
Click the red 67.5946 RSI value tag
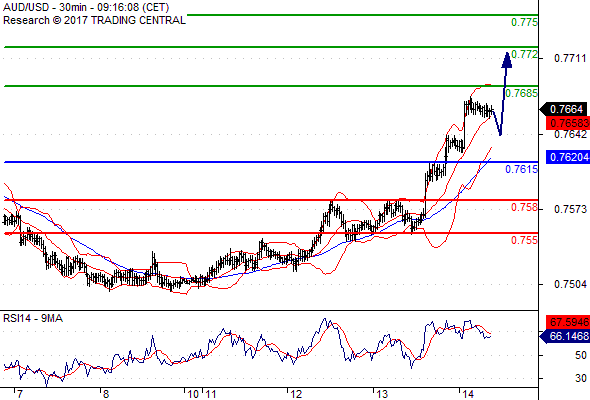click(x=567, y=322)
